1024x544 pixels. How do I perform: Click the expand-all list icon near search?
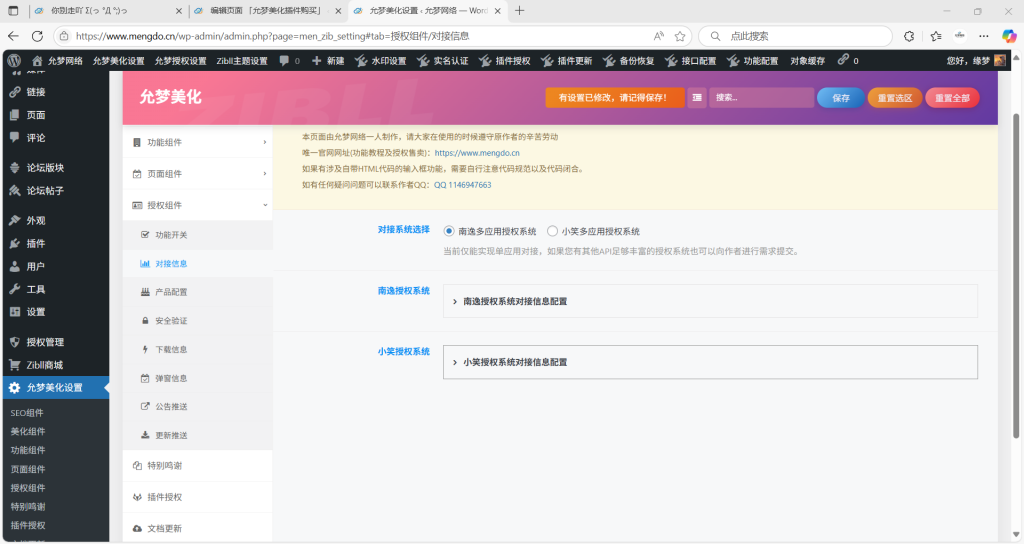click(697, 97)
